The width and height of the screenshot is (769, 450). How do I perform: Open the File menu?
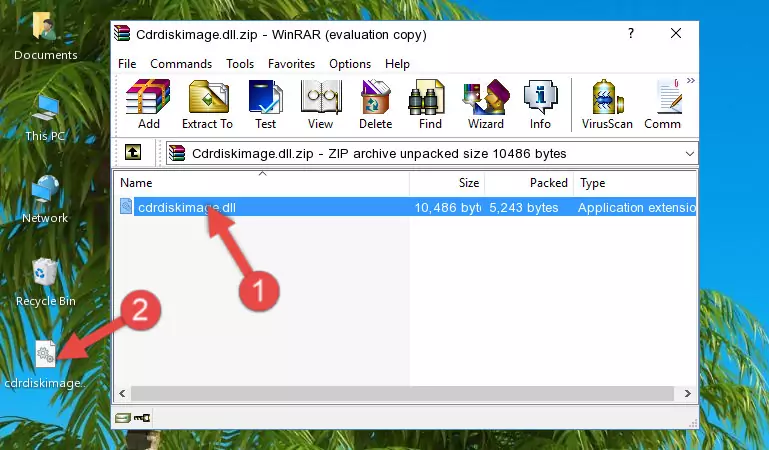coord(127,64)
